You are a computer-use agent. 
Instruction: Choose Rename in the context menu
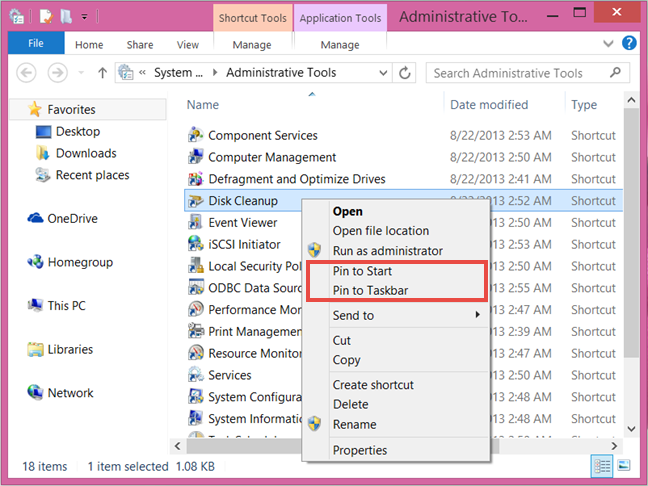click(x=355, y=424)
